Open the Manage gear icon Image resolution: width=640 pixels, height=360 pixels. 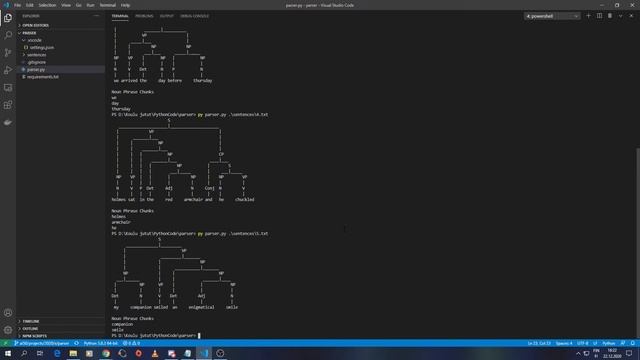click(x=8, y=330)
